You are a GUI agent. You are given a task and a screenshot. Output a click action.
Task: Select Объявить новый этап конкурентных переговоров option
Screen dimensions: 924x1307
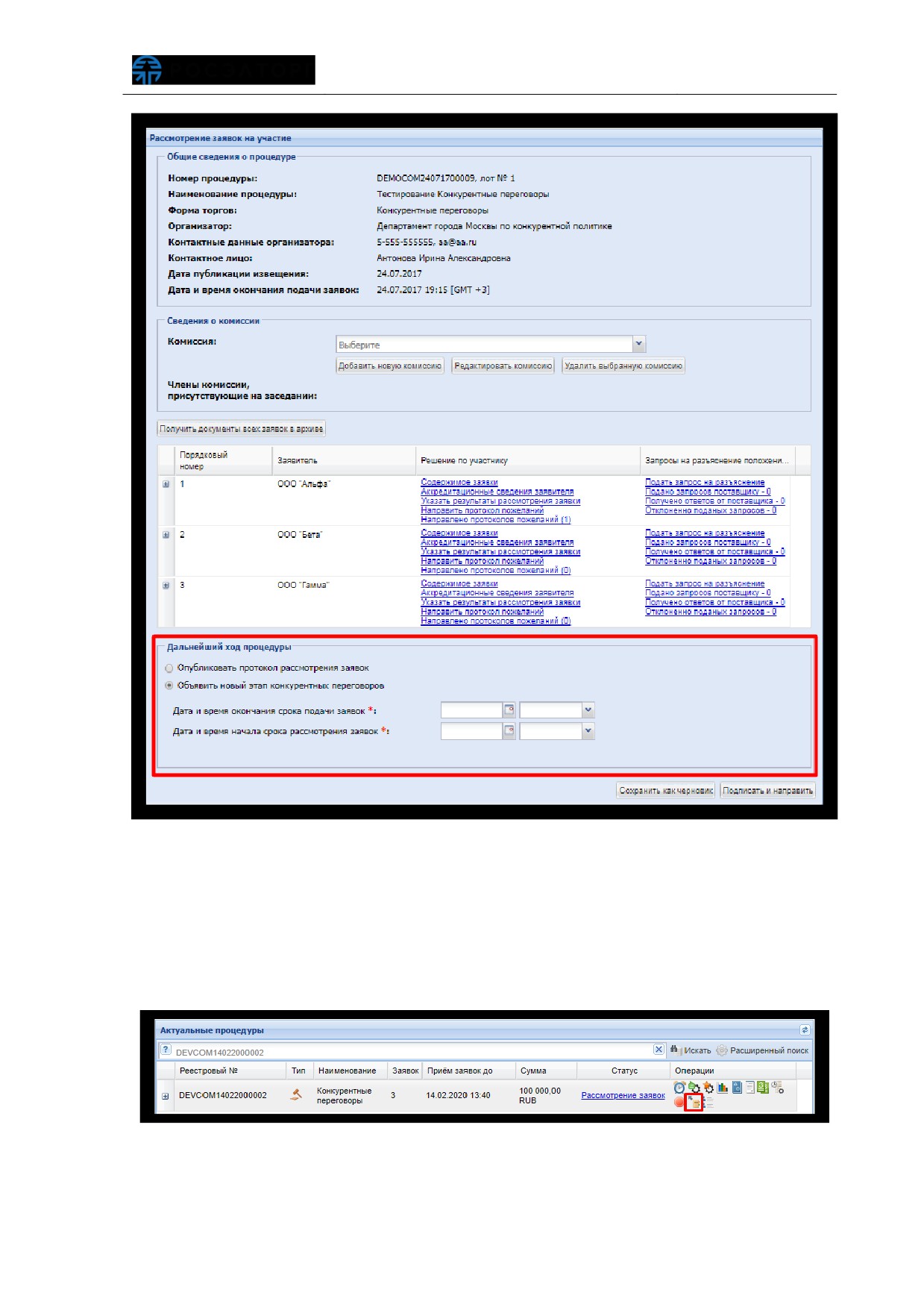pyautogui.click(x=169, y=686)
